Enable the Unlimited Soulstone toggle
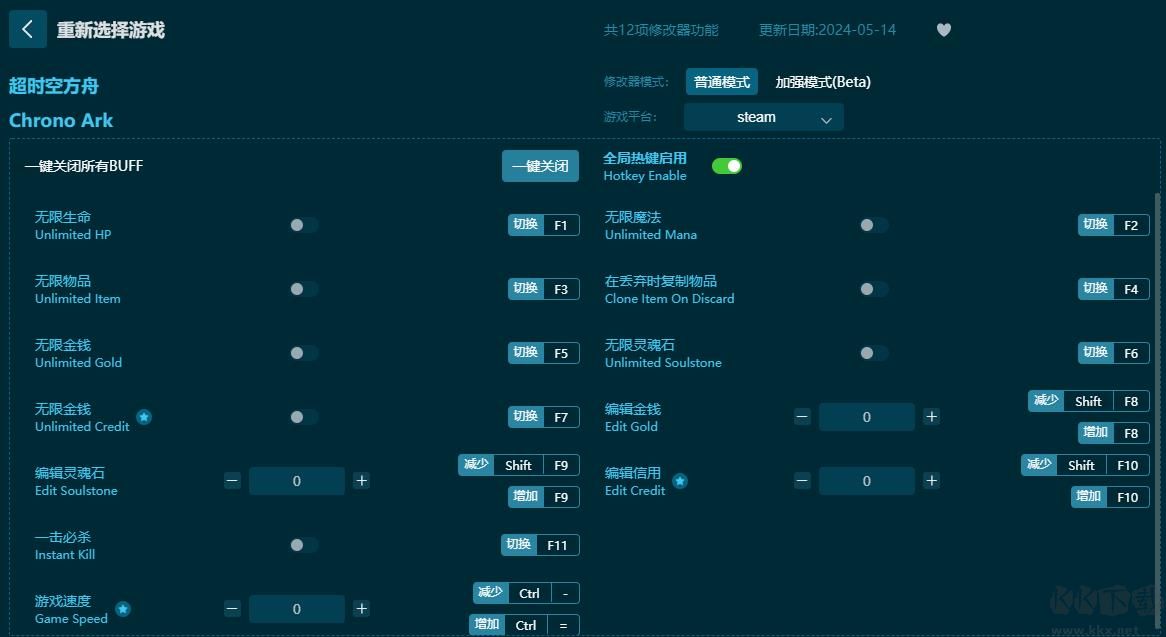 click(x=871, y=353)
